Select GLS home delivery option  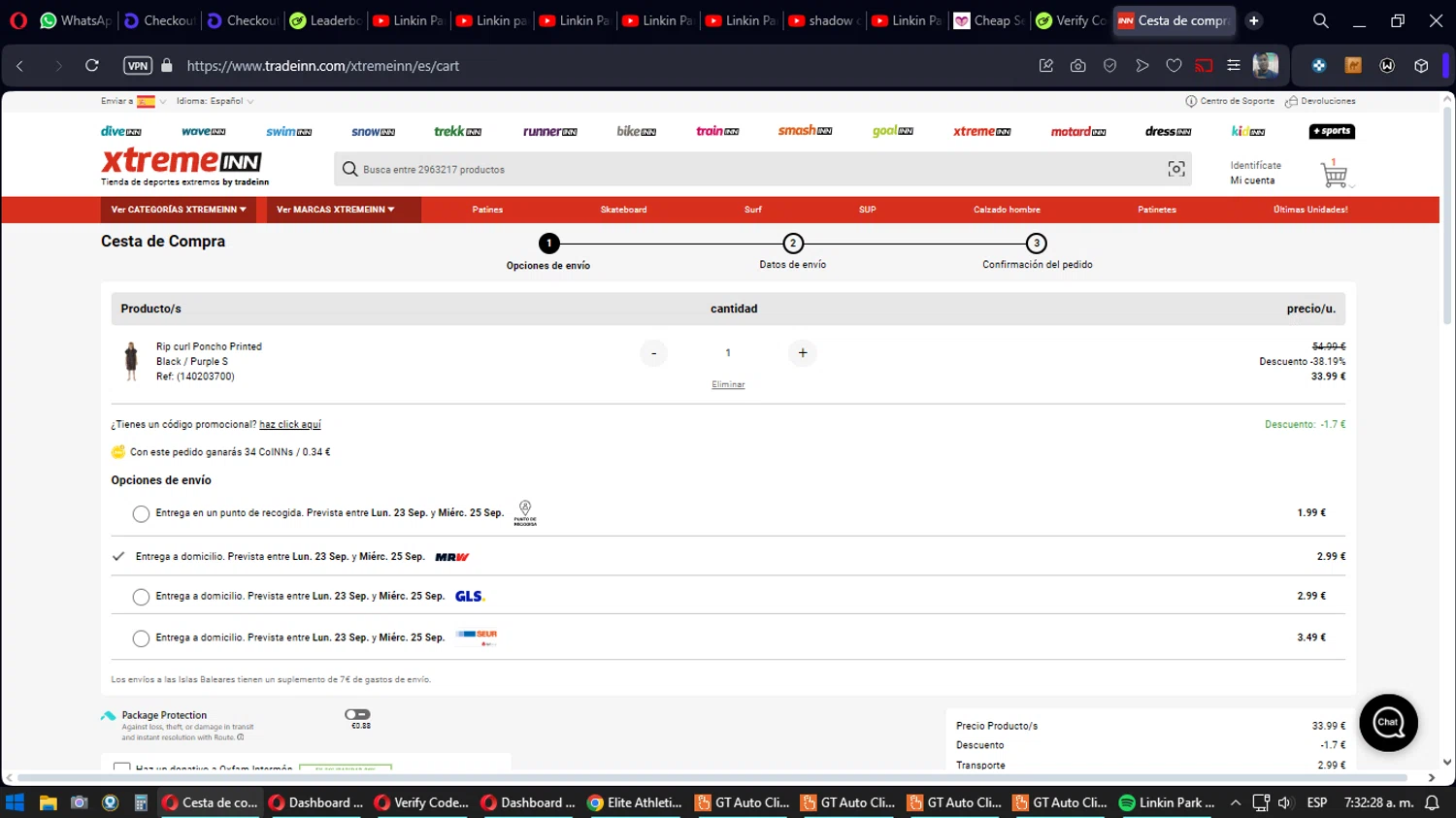pyautogui.click(x=141, y=597)
